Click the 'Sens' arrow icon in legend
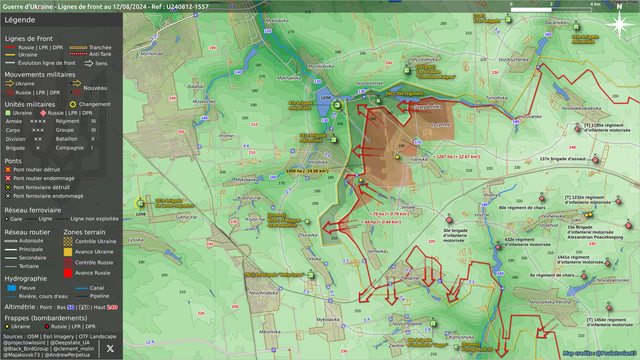 click(89, 63)
